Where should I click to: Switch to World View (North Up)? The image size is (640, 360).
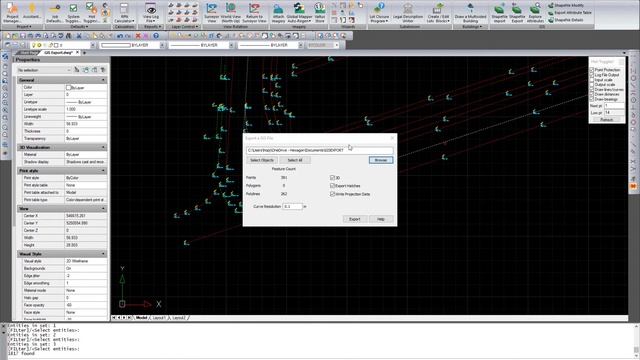click(231, 12)
